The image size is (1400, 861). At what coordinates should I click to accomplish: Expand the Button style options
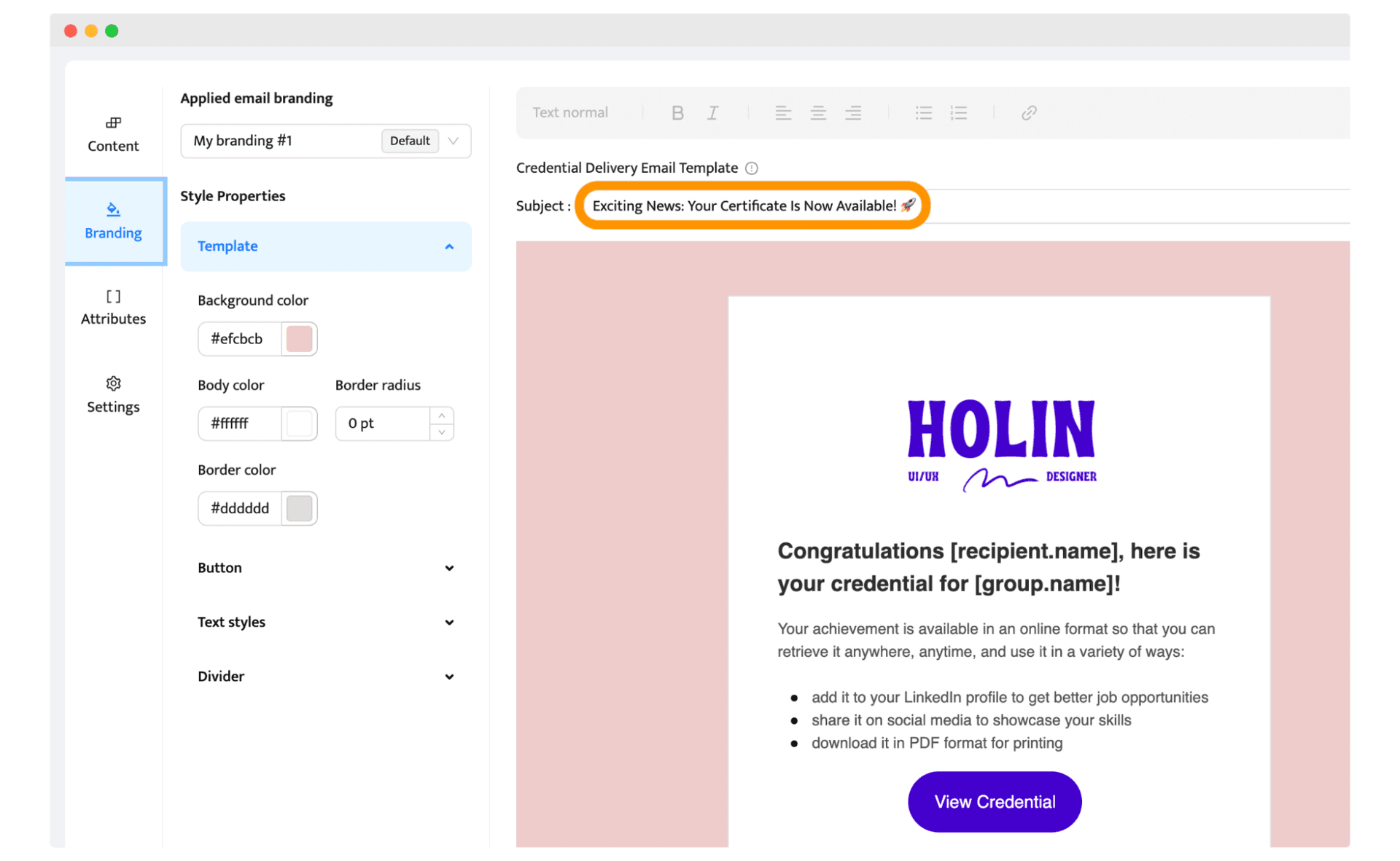pyautogui.click(x=449, y=568)
